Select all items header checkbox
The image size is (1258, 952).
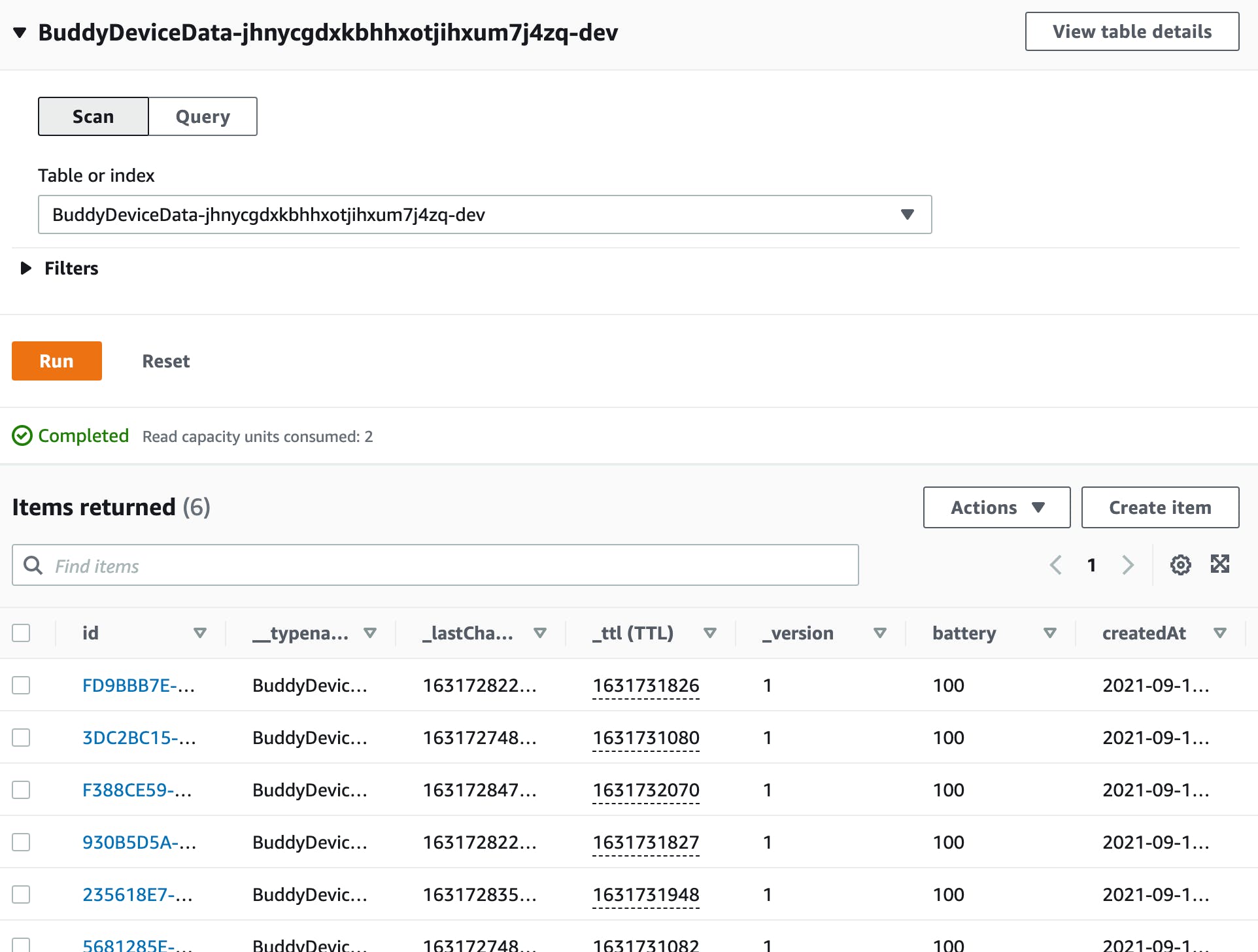(x=21, y=633)
